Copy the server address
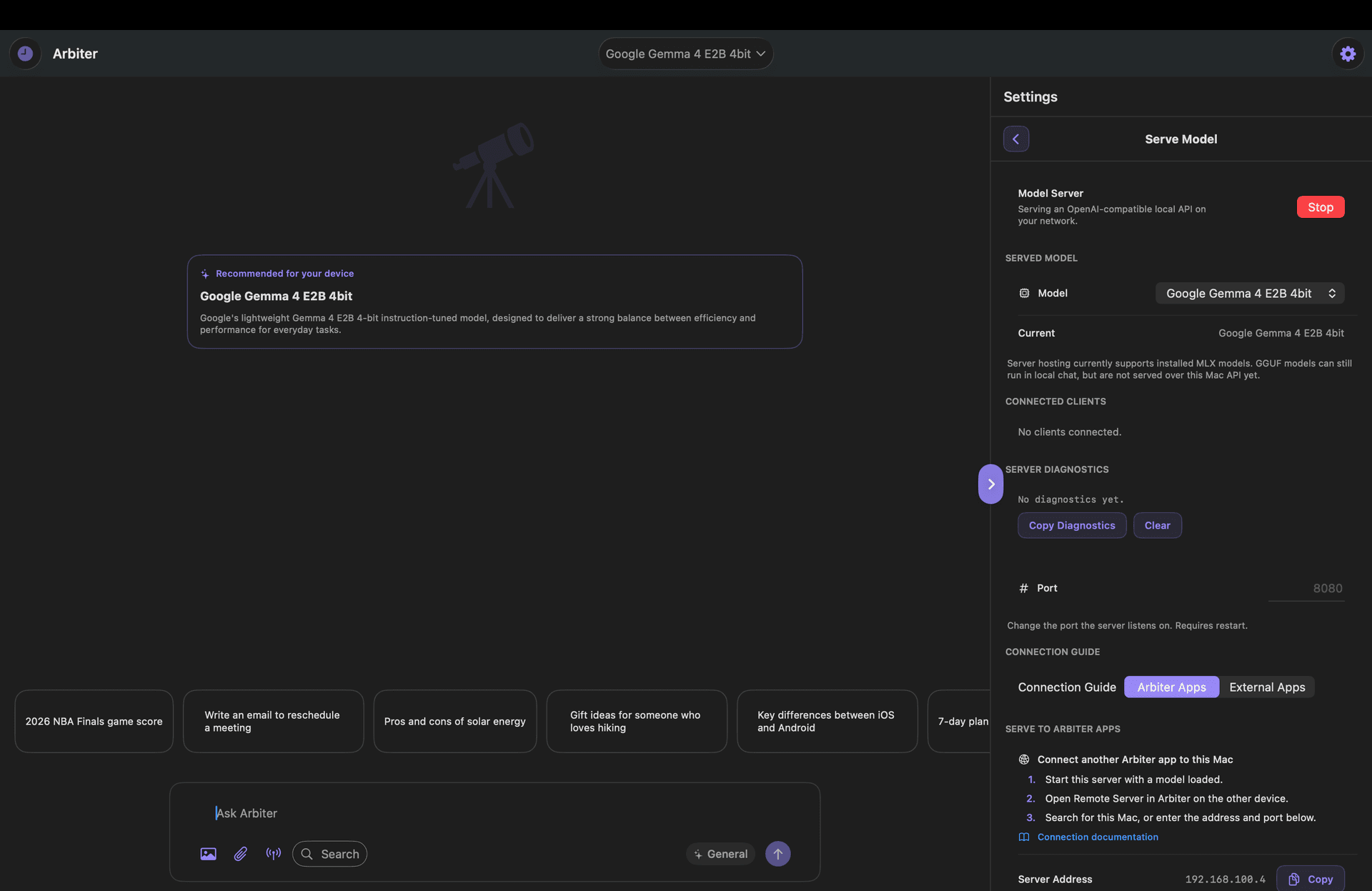This screenshot has width=1372, height=891. [1310, 879]
